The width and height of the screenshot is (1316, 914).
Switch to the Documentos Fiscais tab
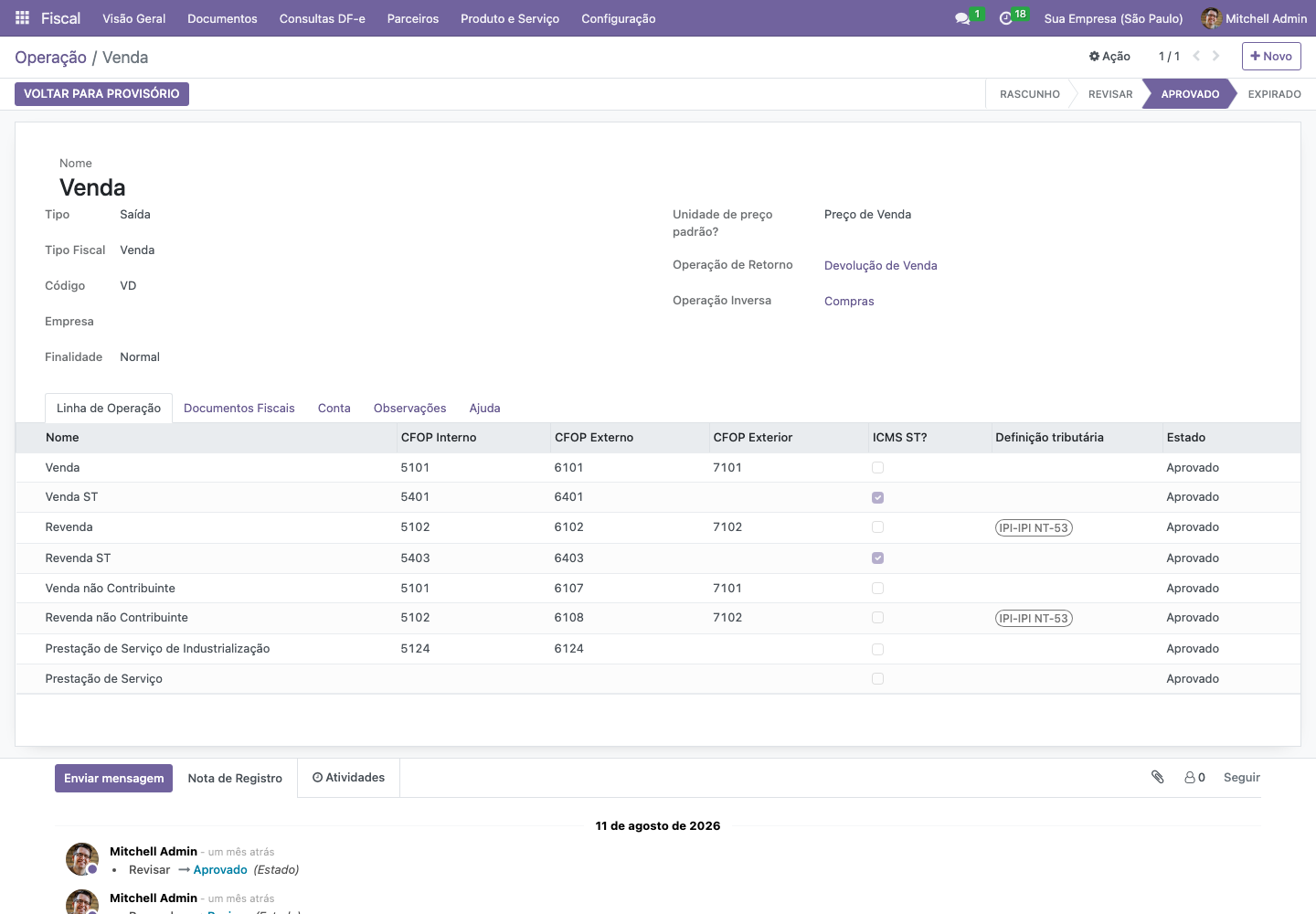point(239,409)
